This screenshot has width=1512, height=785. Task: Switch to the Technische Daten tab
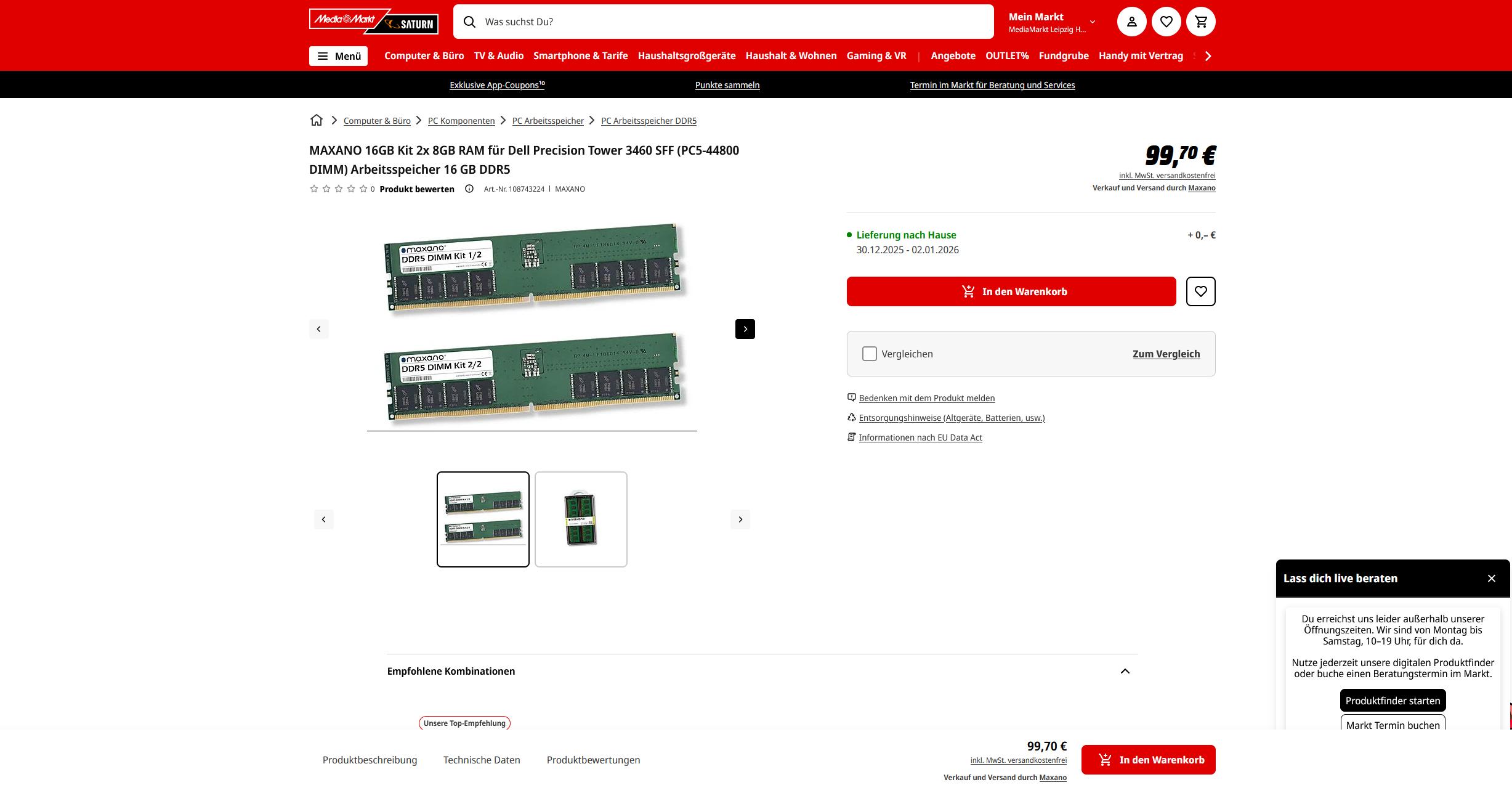(x=481, y=760)
